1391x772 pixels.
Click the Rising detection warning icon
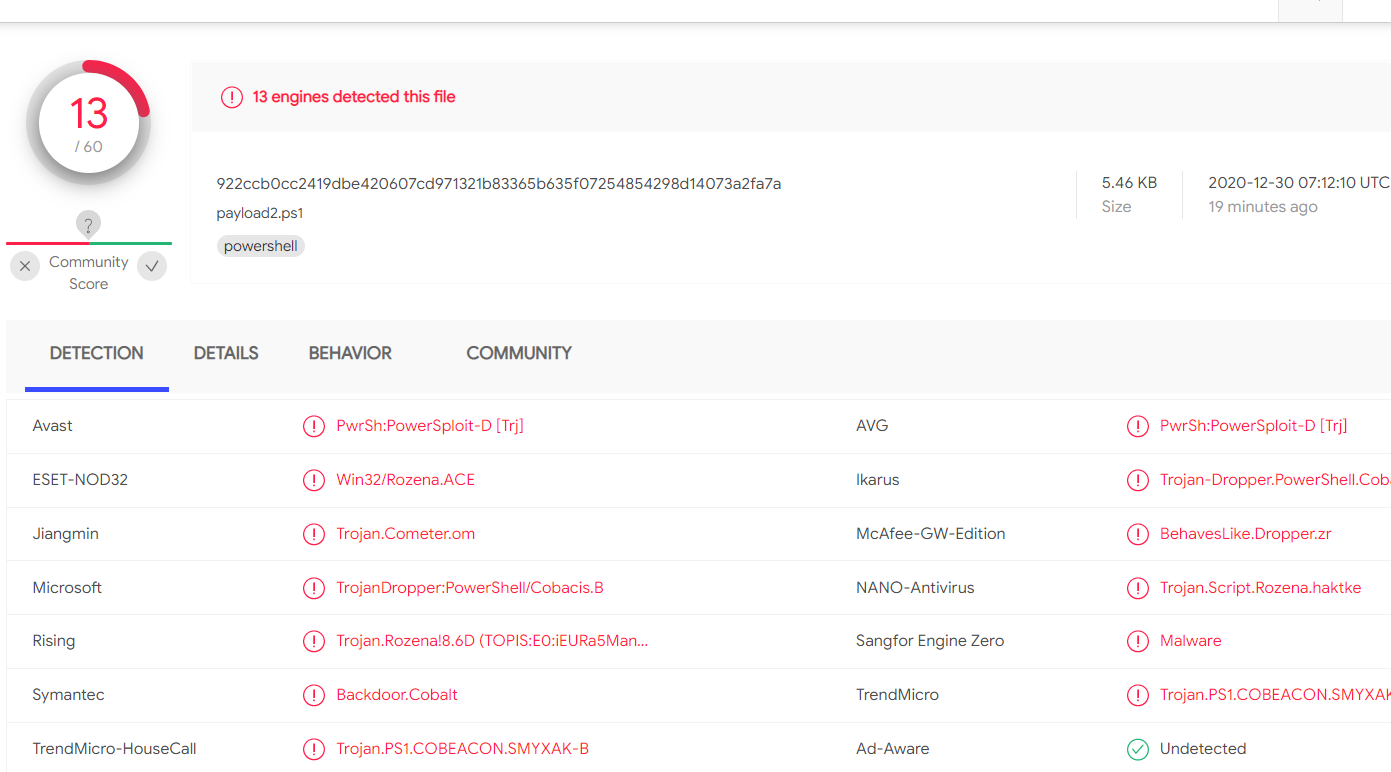pos(314,641)
